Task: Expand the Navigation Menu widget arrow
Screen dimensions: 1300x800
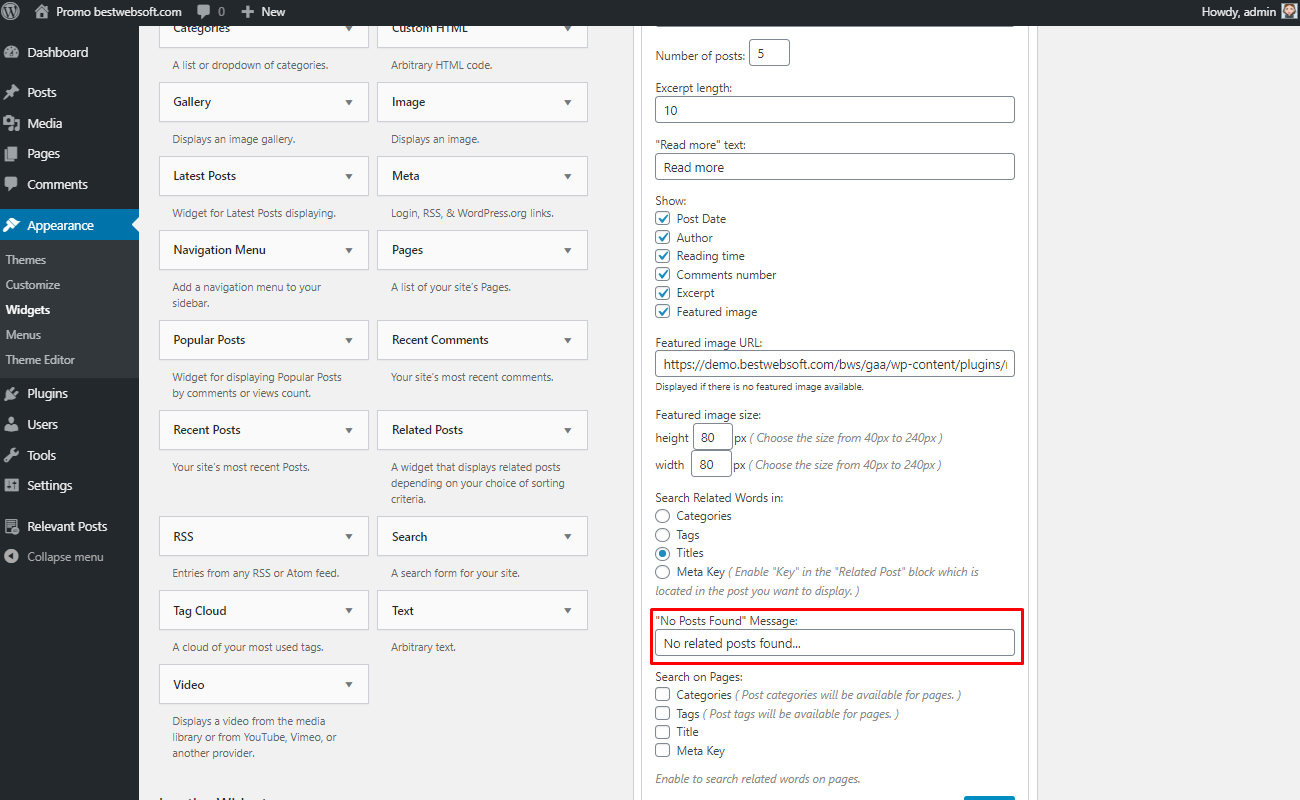Action: coord(349,250)
